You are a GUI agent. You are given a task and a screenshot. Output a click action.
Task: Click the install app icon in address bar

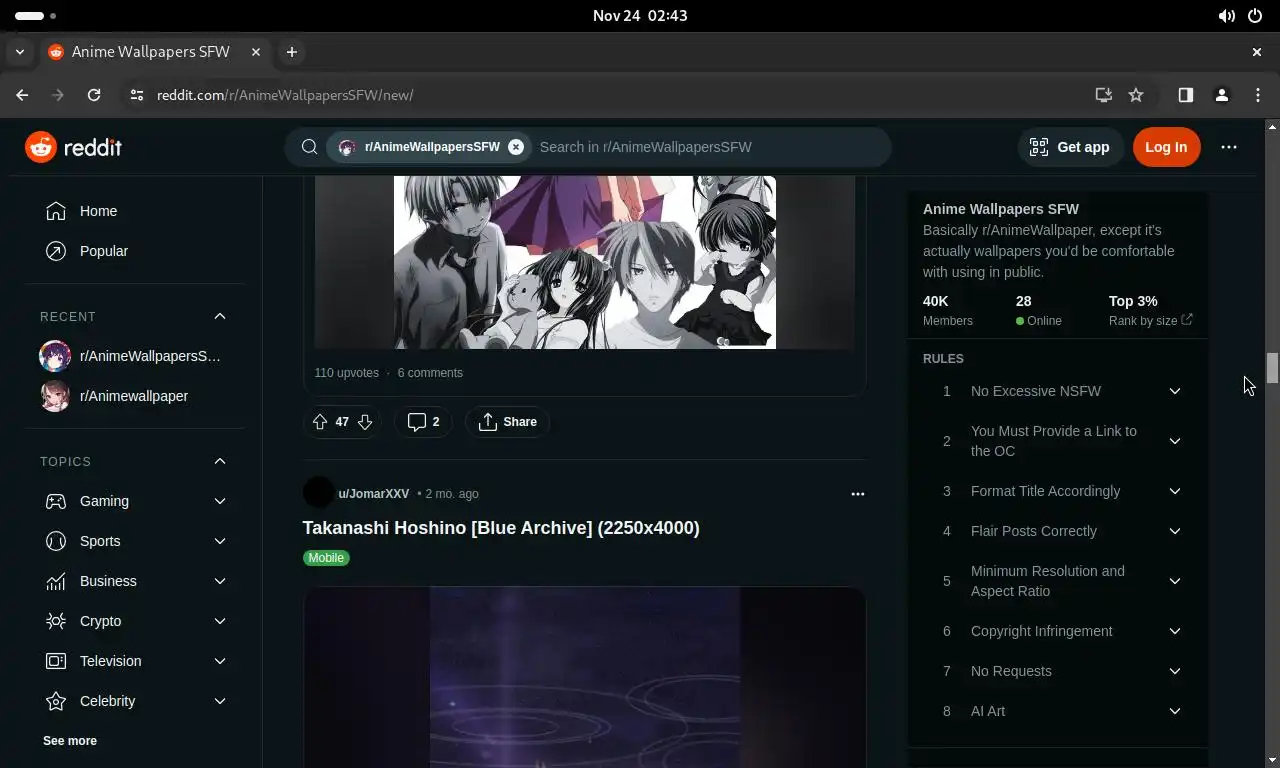pyautogui.click(x=1103, y=95)
